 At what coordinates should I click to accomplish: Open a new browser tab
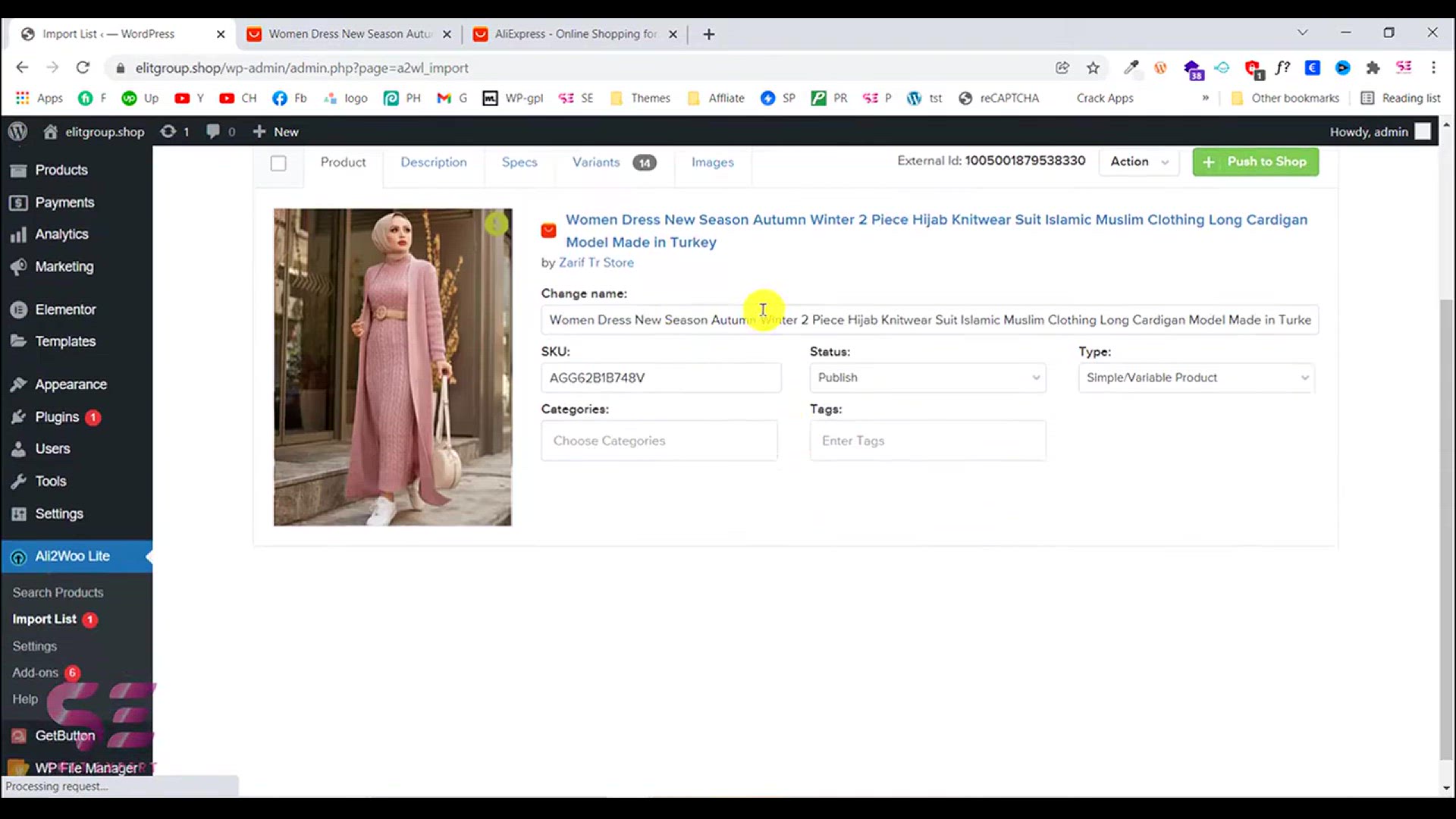(x=709, y=34)
